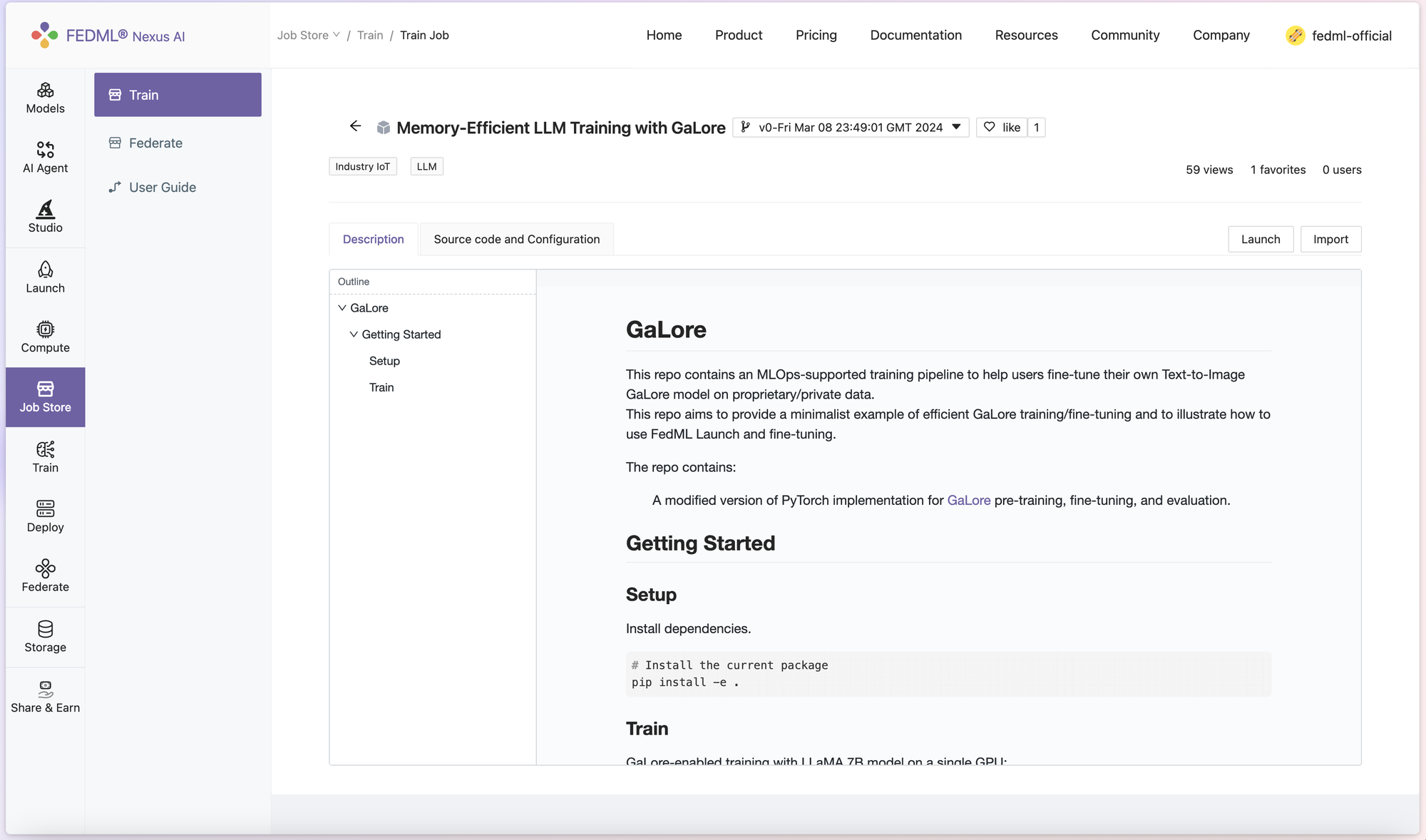1426x840 pixels.
Task: Collapse Getting Started outline section
Action: (354, 334)
